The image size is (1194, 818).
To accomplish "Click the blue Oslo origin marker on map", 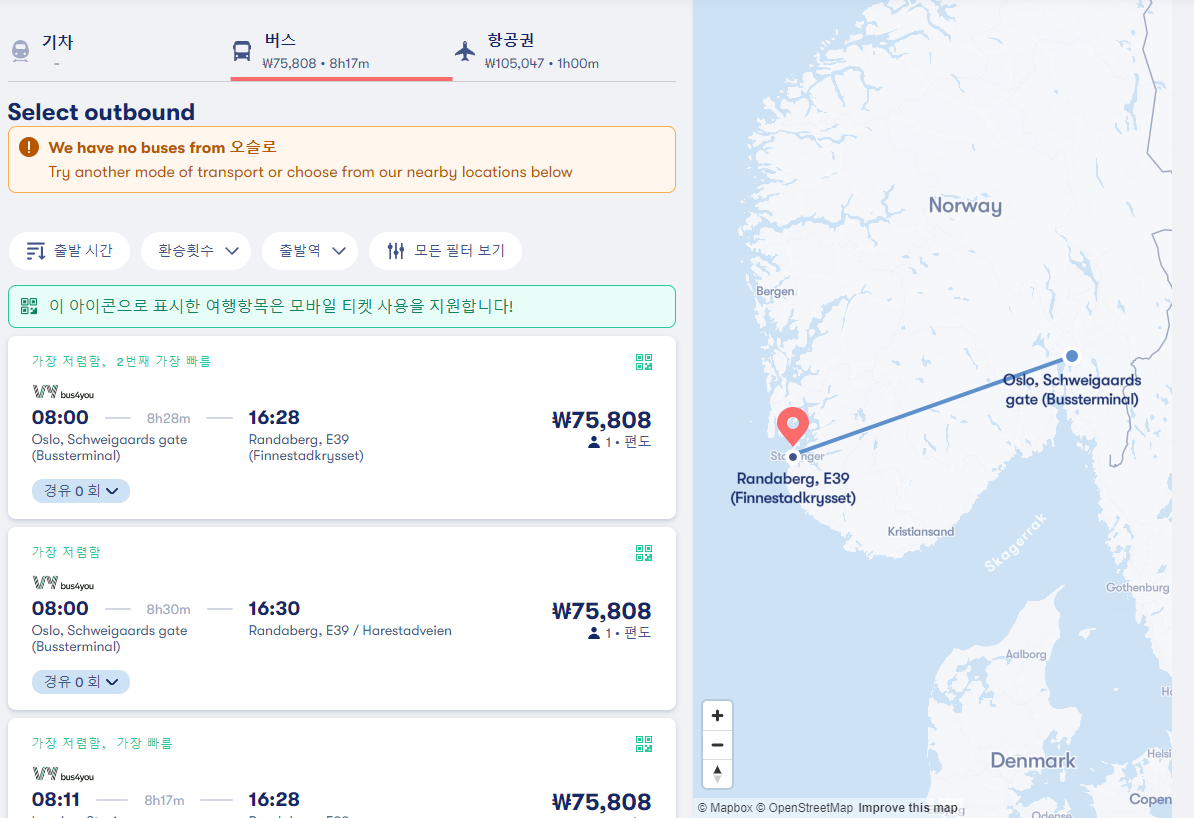I will (x=1072, y=356).
